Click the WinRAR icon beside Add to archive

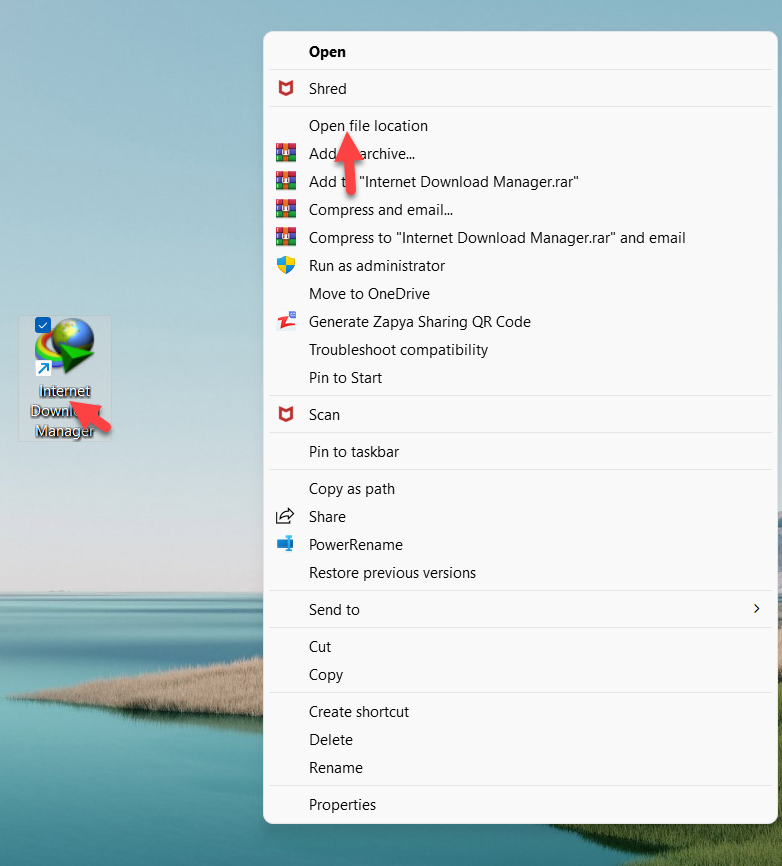coord(286,154)
